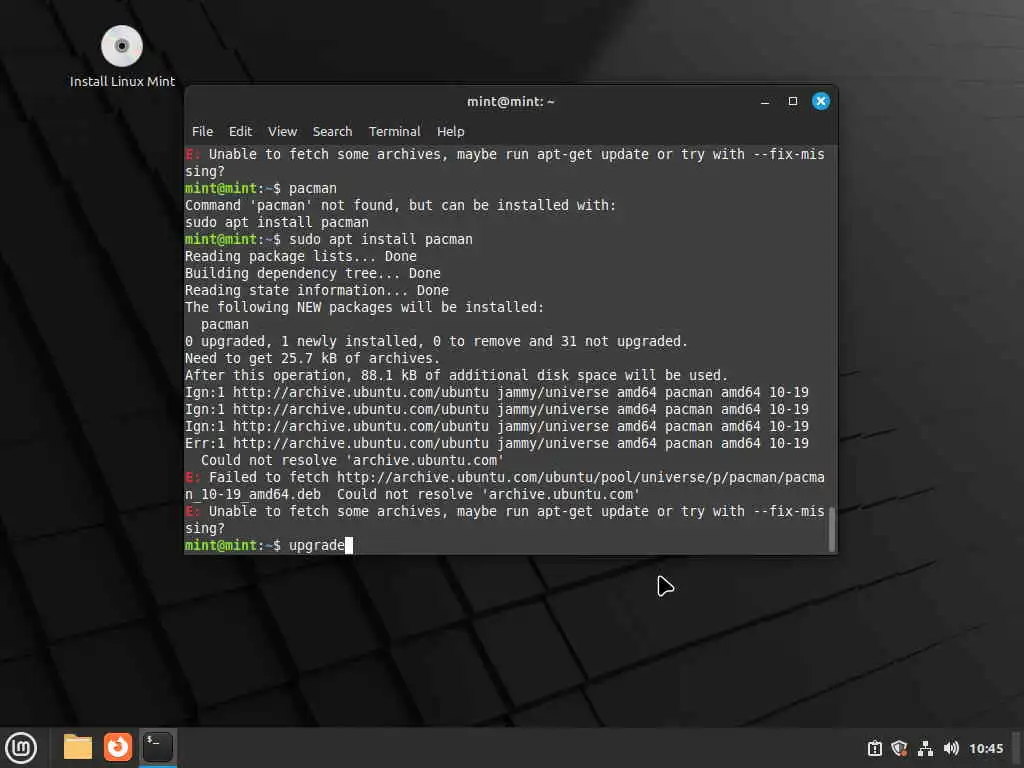Screen dimensions: 1024x768
Task: Click the notifications tray icon
Action: pos(874,748)
